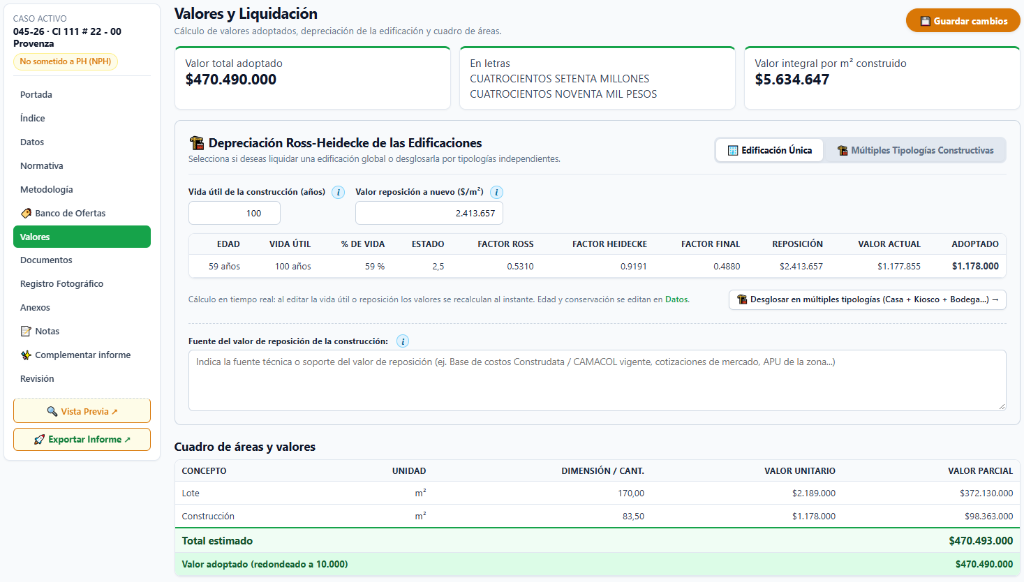Click Guardar cambios button

click(963, 21)
